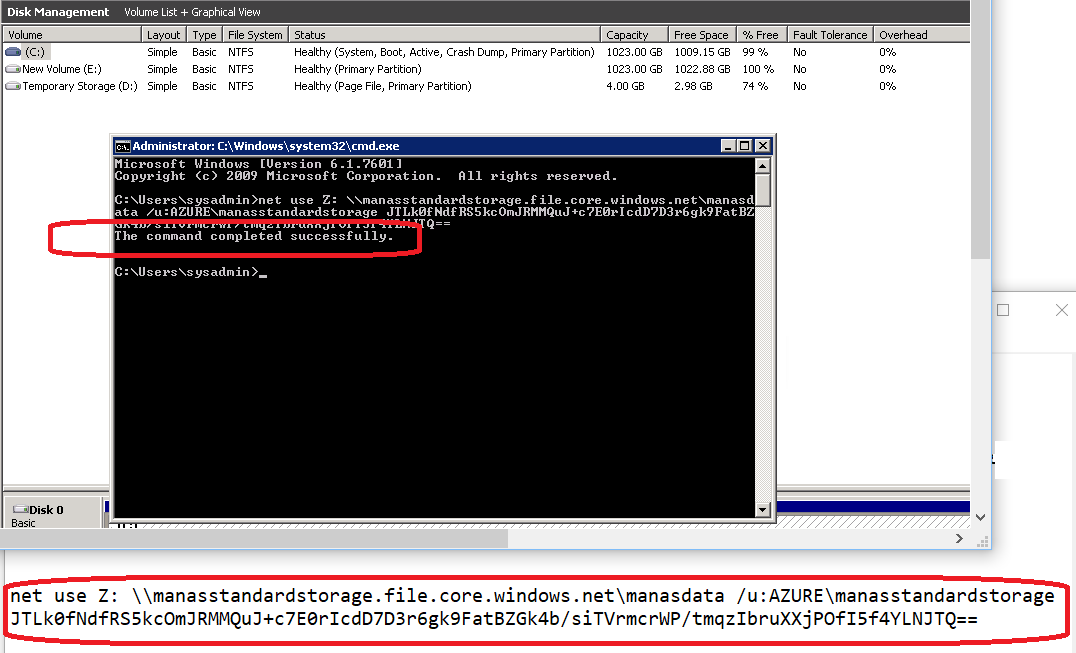This screenshot has width=1076, height=653.
Task: Click the 'Healthy (Primary Partition)' status text
Action: tap(358, 69)
